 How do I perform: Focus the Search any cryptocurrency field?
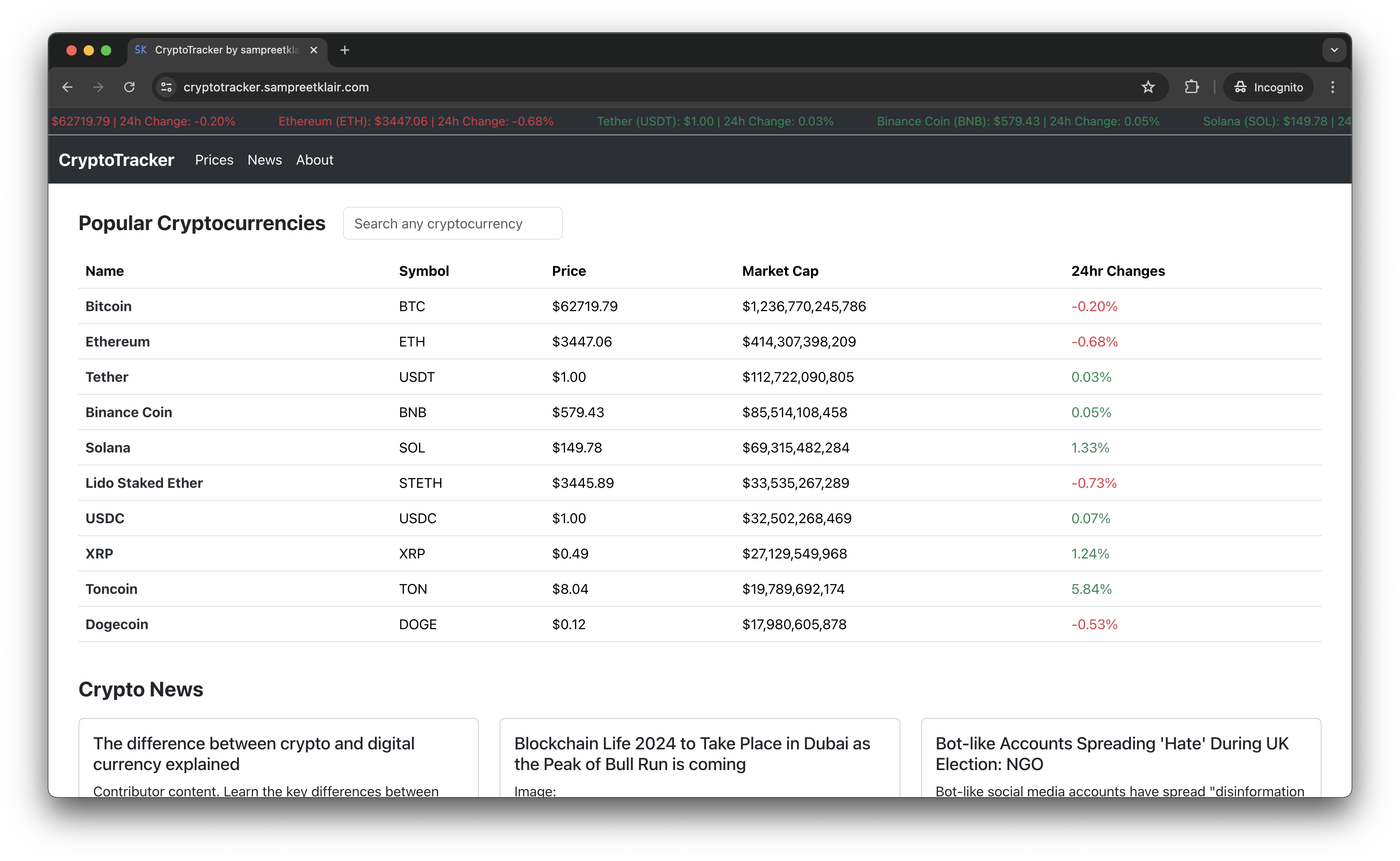pos(452,223)
